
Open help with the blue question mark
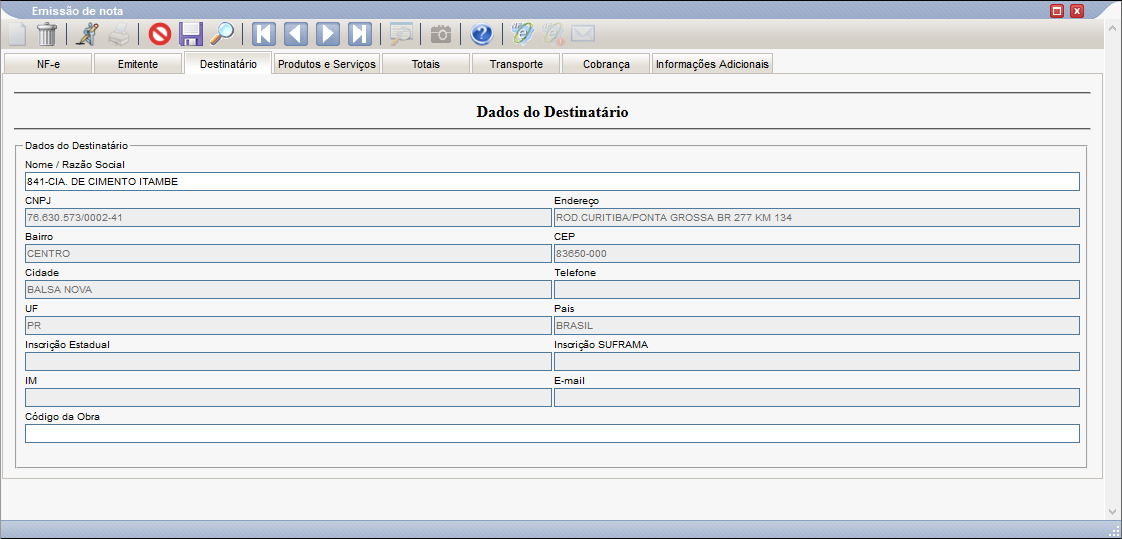pos(482,34)
